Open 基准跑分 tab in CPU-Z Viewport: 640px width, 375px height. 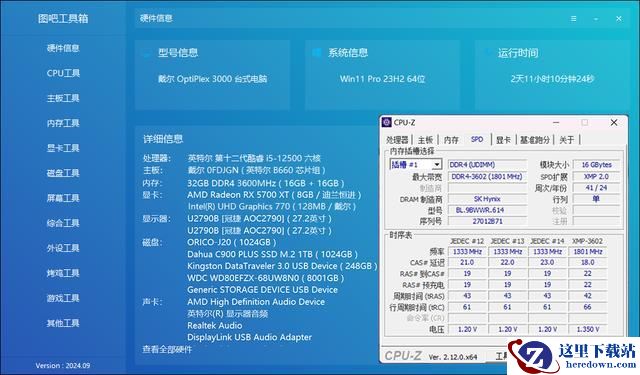click(x=535, y=140)
